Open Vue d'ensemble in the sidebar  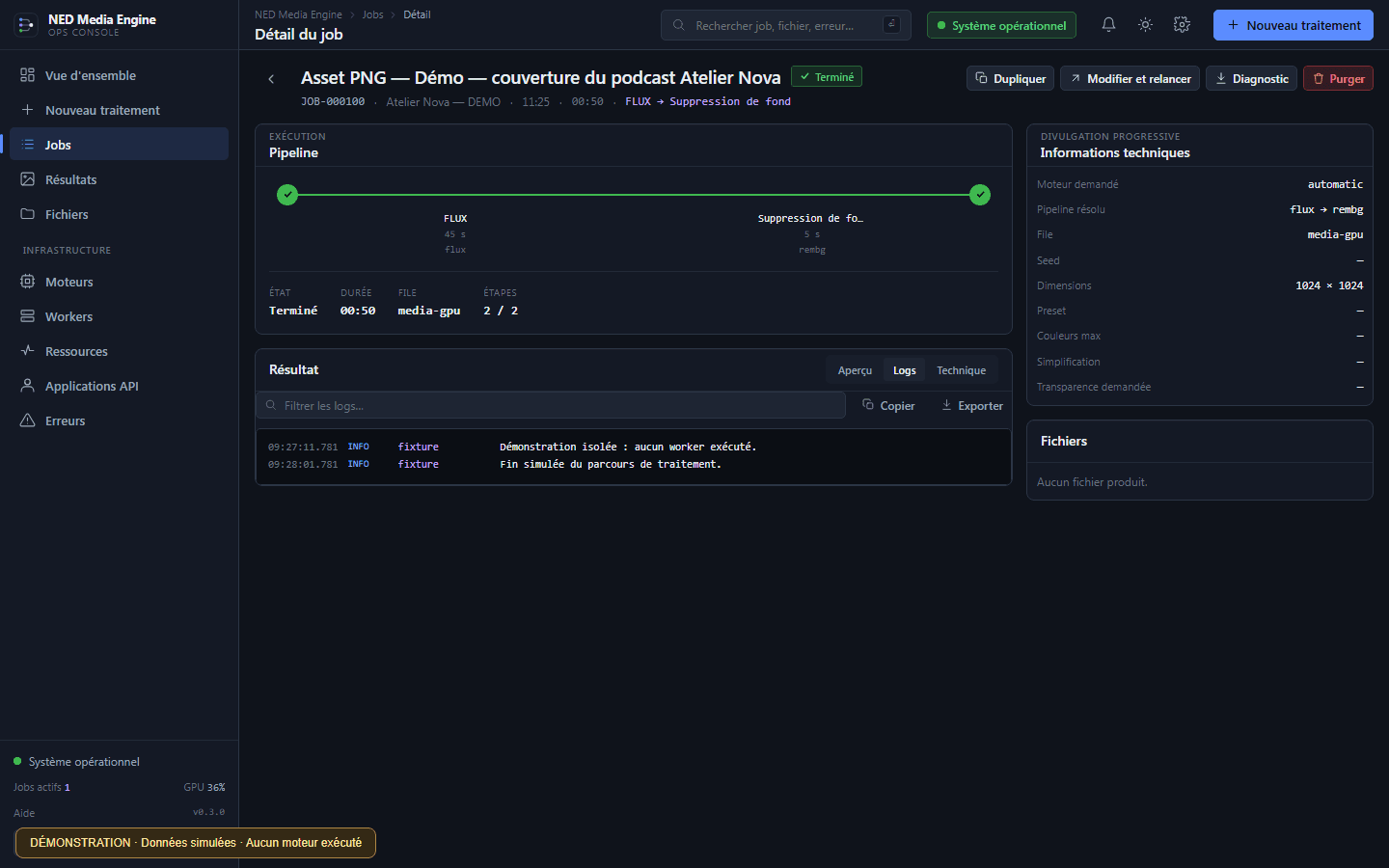point(119,75)
